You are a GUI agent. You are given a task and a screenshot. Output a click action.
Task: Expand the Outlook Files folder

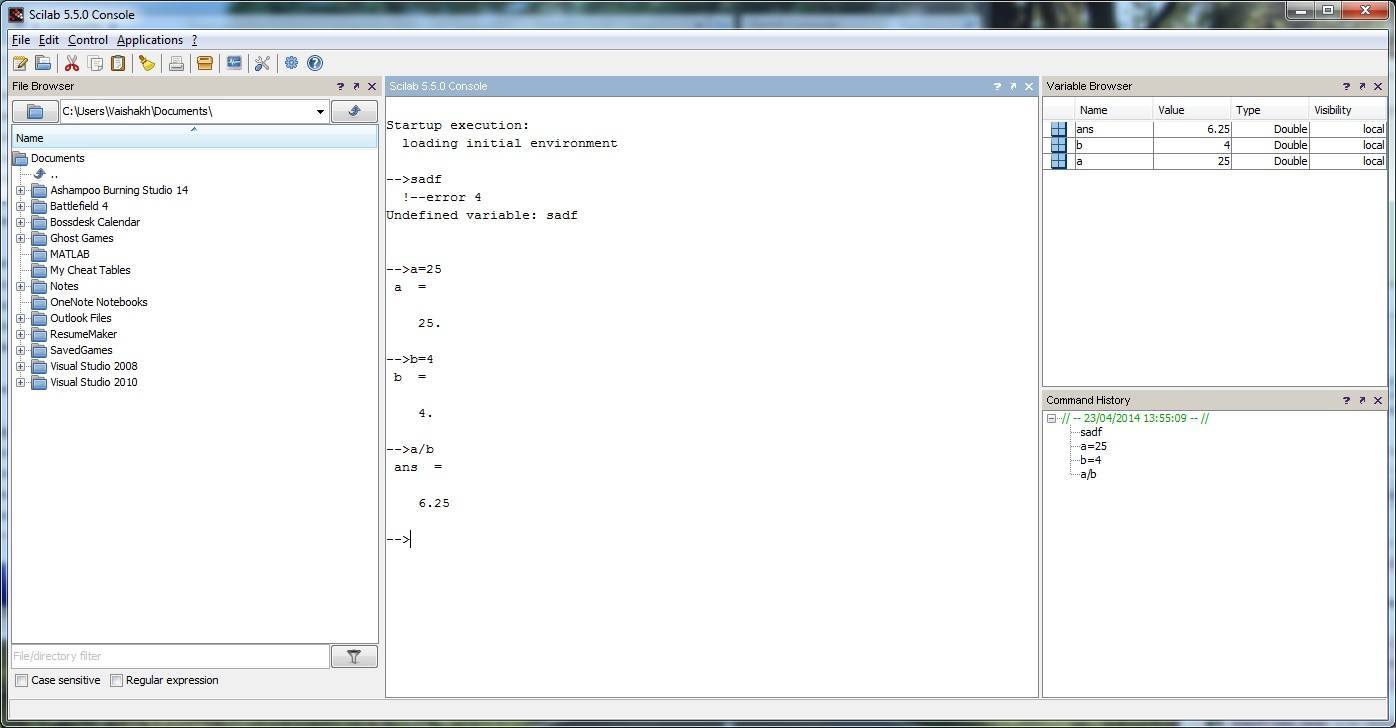pyautogui.click(x=20, y=318)
